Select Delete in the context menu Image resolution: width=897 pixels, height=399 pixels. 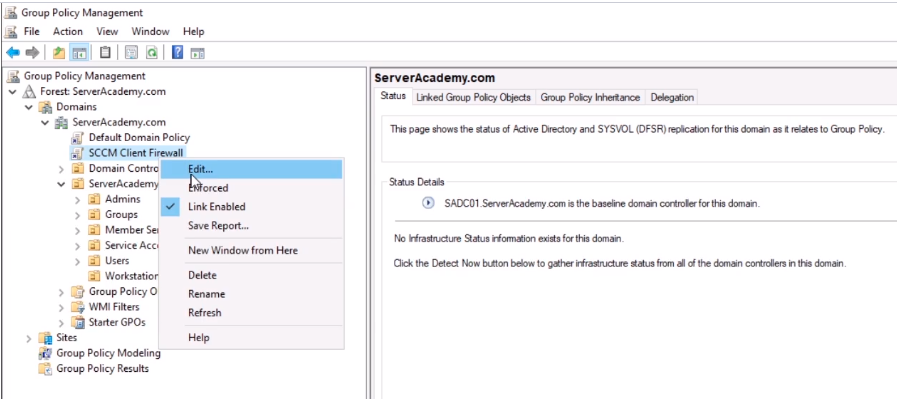pyautogui.click(x=251, y=275)
